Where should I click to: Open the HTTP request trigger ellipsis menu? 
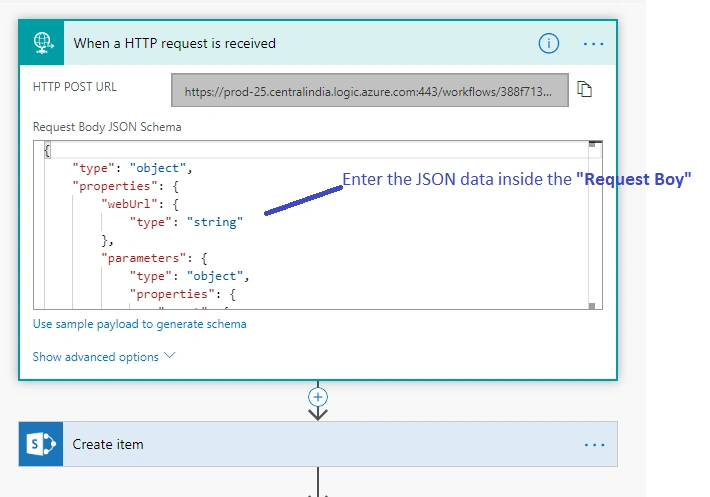click(593, 44)
